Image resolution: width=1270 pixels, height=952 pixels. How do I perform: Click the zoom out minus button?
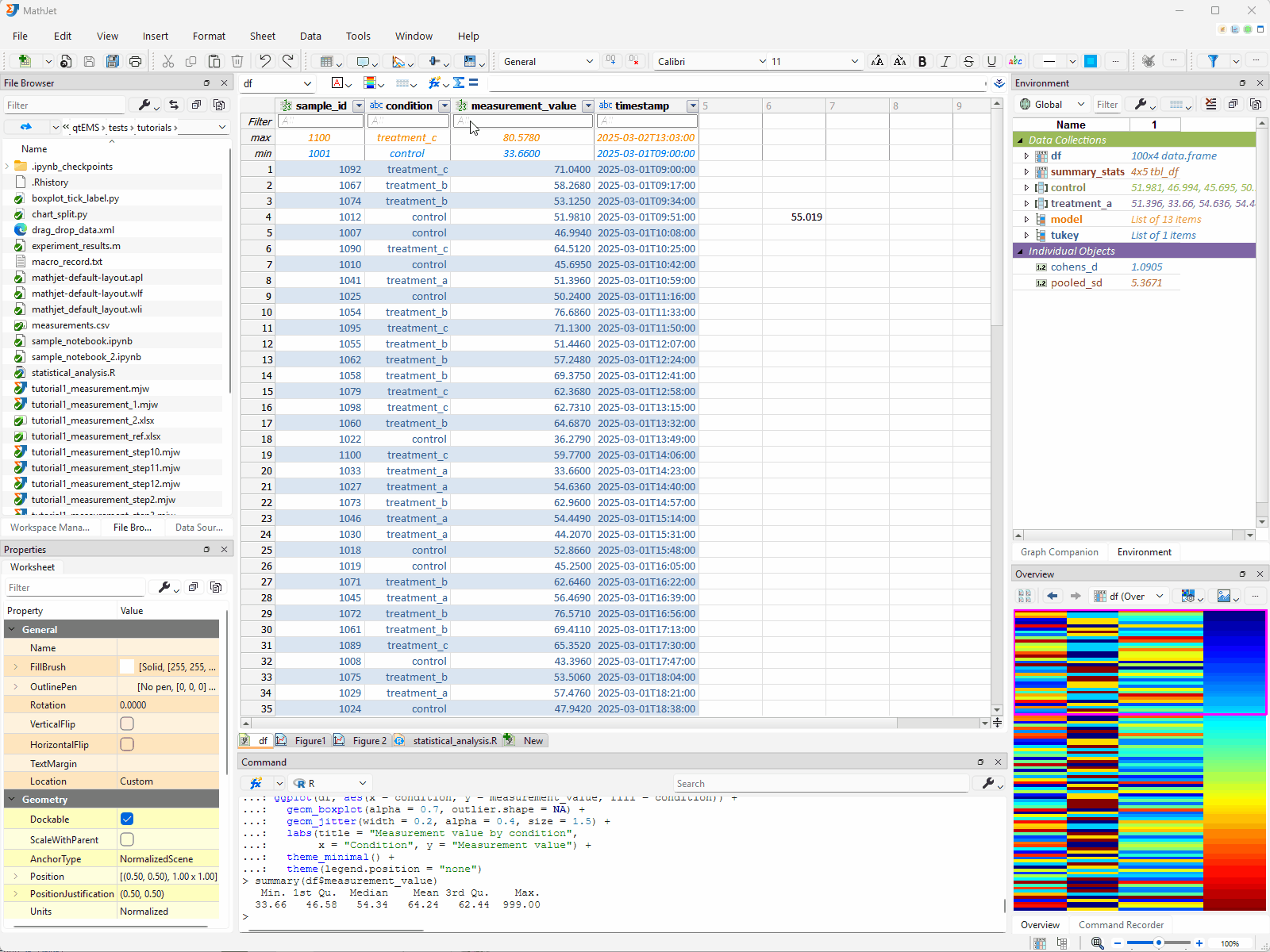pyautogui.click(x=1118, y=943)
